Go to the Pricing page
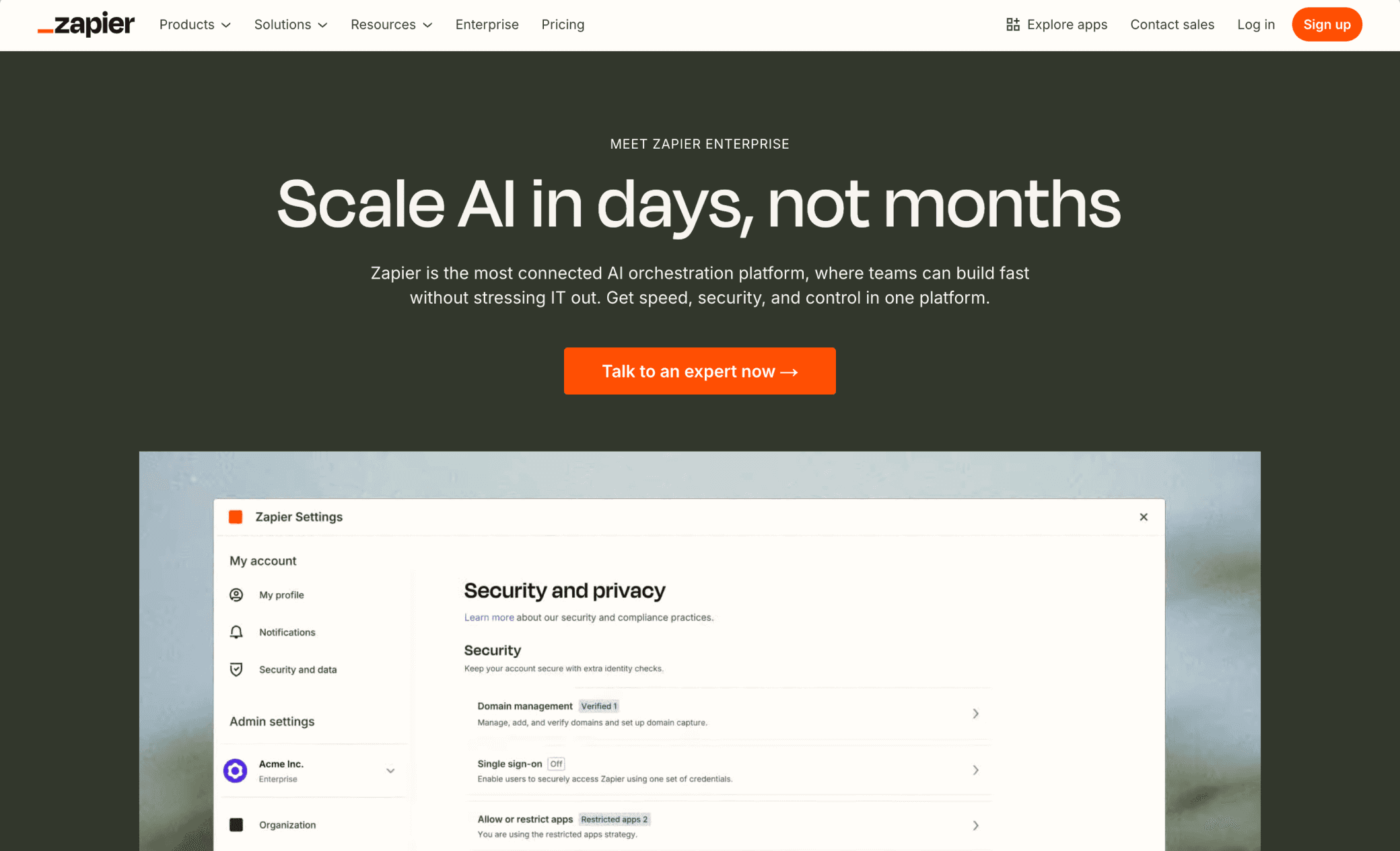Screen dimensions: 1400x851 (563, 24)
